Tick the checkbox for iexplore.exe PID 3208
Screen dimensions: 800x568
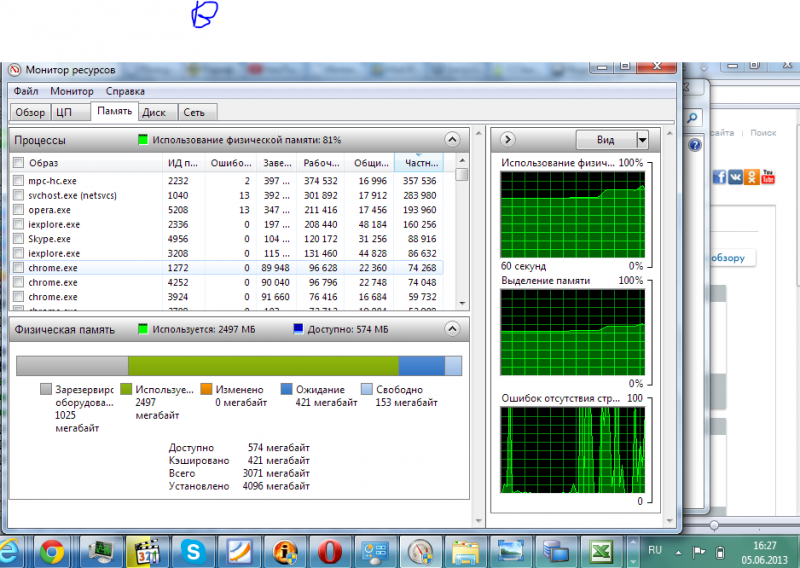point(18,253)
